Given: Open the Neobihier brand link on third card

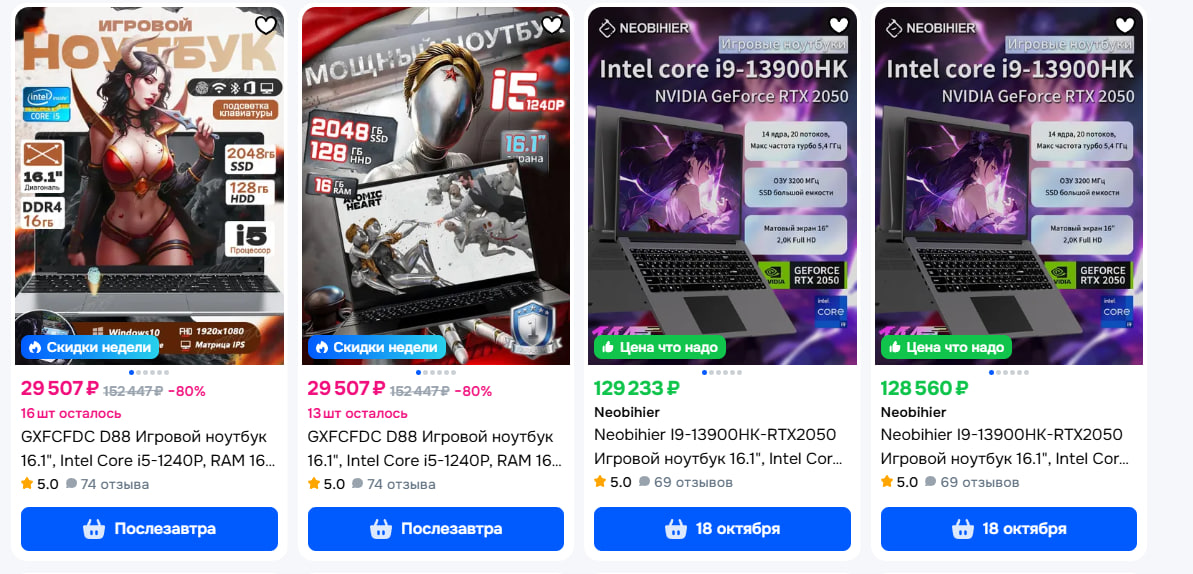Looking at the screenshot, I should tap(627, 412).
